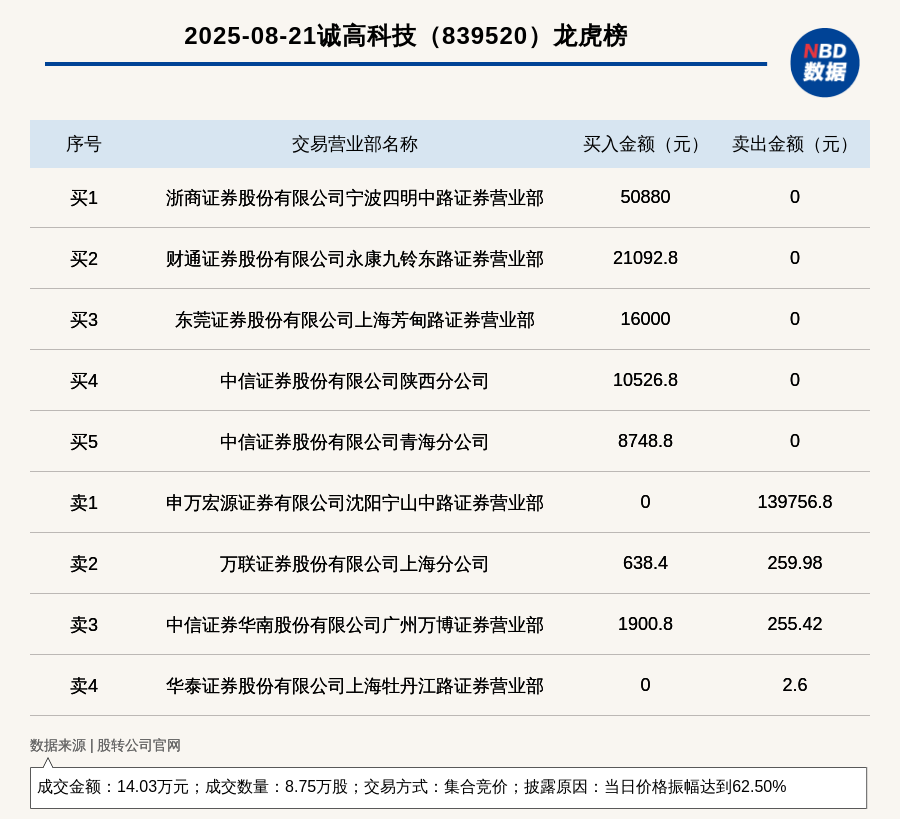Click 中信证券股份有限公司陕西分公司

(x=354, y=381)
